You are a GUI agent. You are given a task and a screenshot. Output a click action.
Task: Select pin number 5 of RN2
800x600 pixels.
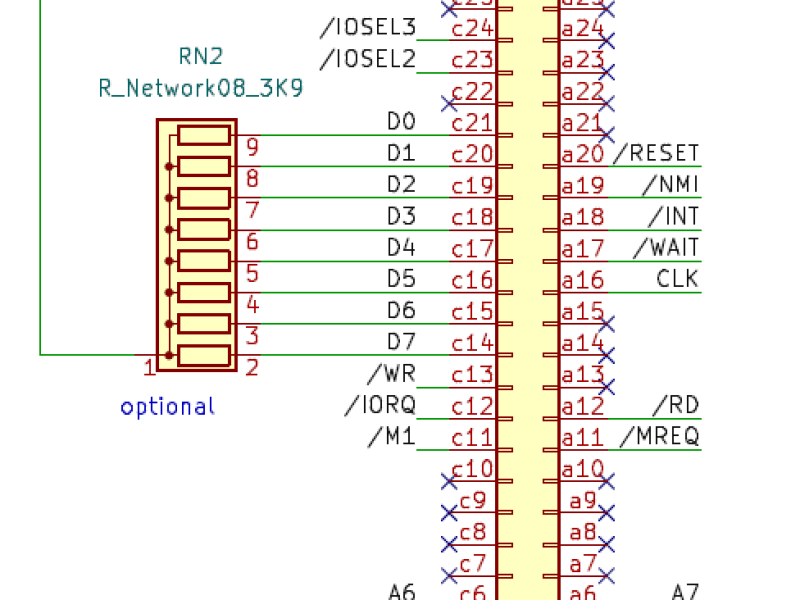click(252, 273)
